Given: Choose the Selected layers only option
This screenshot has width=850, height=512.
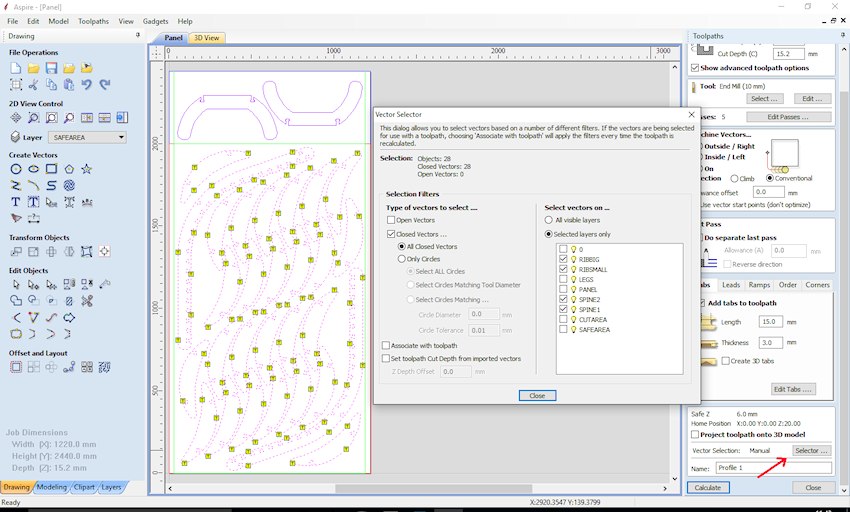Looking at the screenshot, I should 549,234.
